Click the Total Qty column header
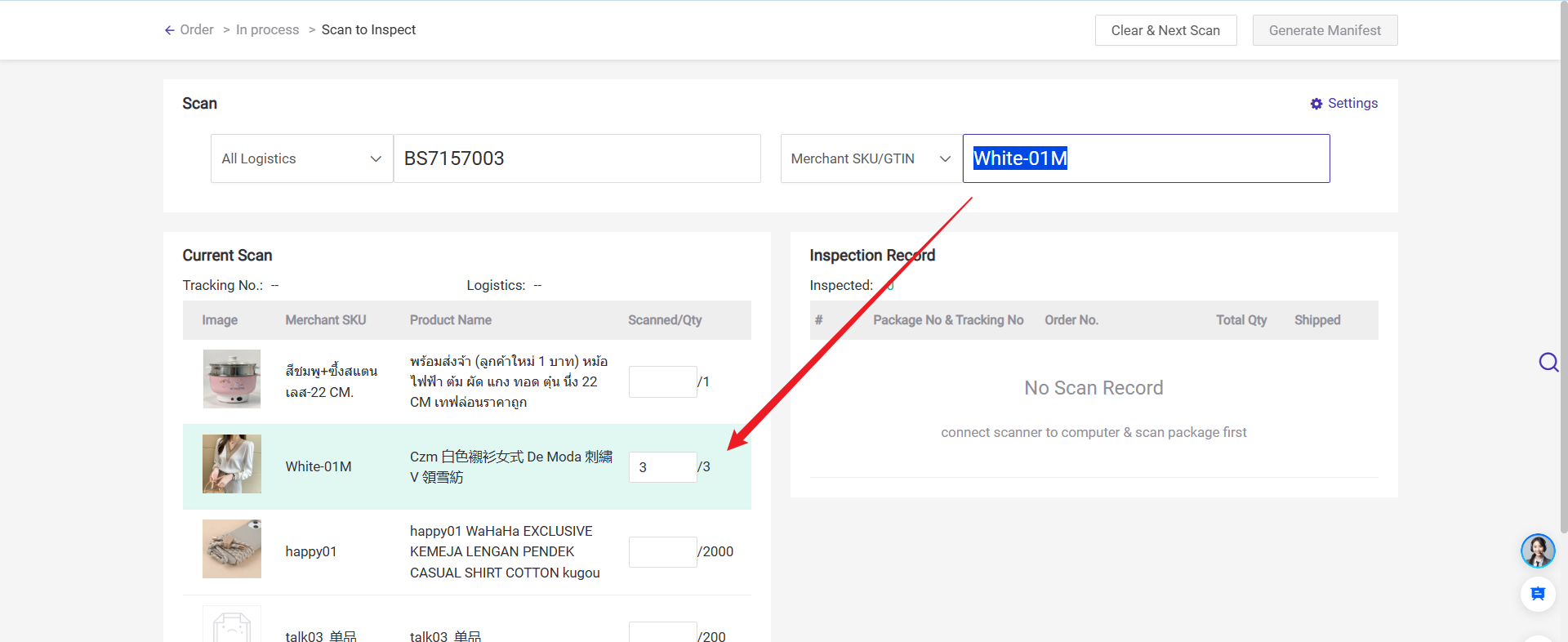 tap(1241, 320)
